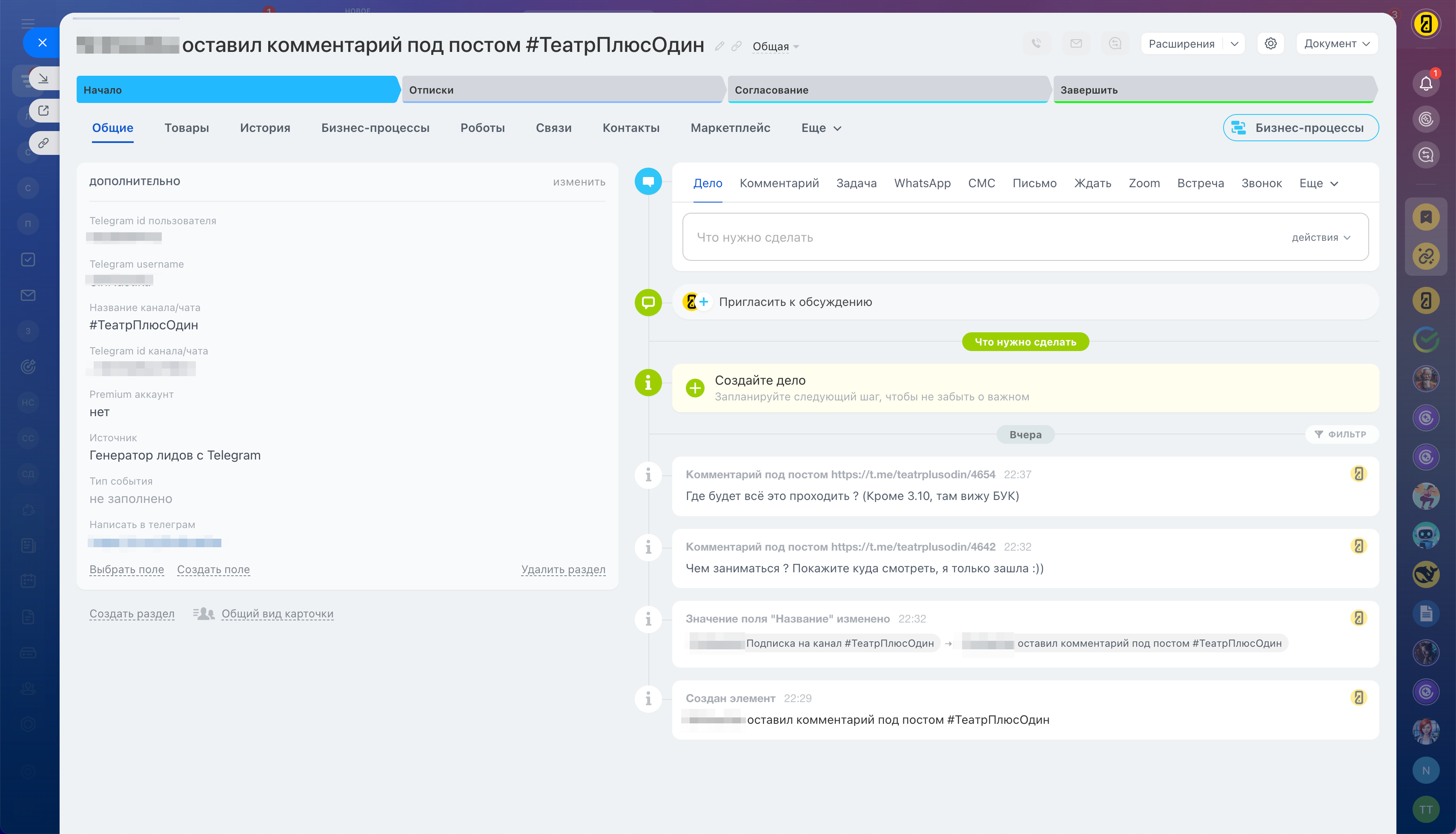Image resolution: width=1456 pixels, height=834 pixels.
Task: Click the settings gear icon in header
Action: coord(1270,43)
